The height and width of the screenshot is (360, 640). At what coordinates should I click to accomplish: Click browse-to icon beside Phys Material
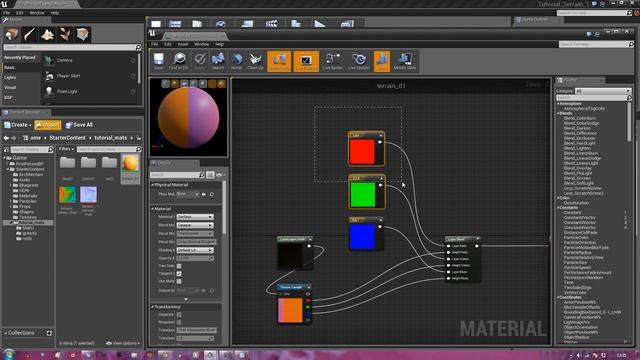[x=211, y=194]
